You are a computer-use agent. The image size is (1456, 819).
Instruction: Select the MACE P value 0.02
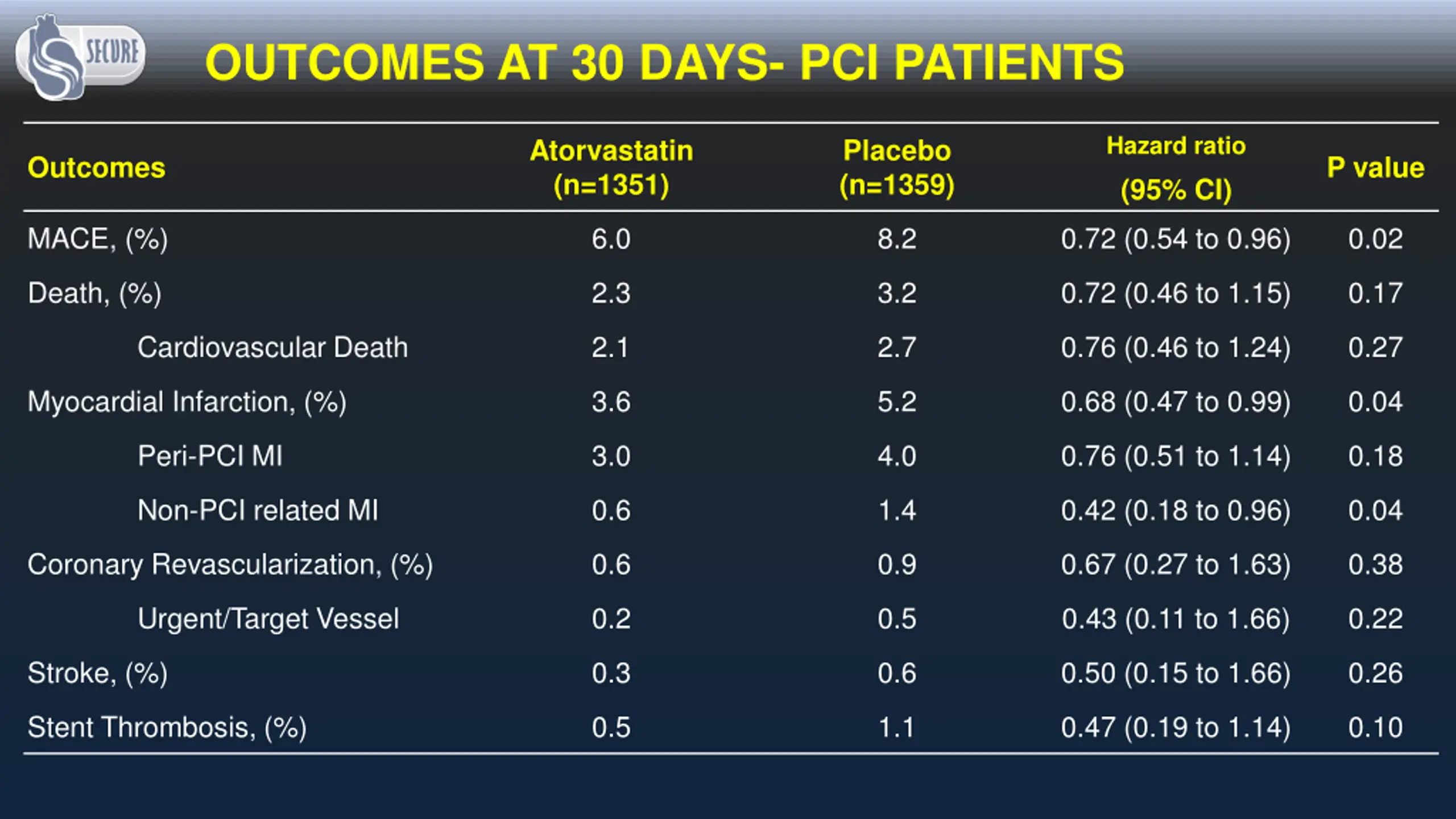pos(1376,239)
